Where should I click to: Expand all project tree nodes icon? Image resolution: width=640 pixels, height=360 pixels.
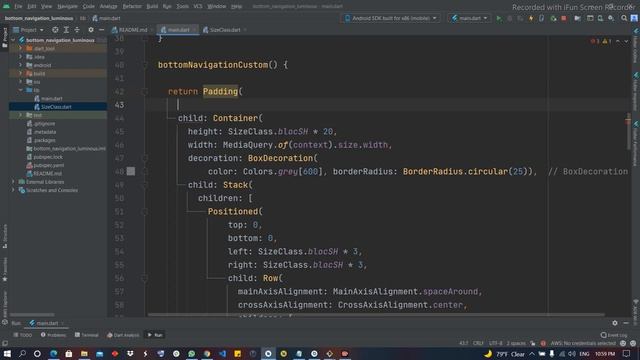coord(66,30)
